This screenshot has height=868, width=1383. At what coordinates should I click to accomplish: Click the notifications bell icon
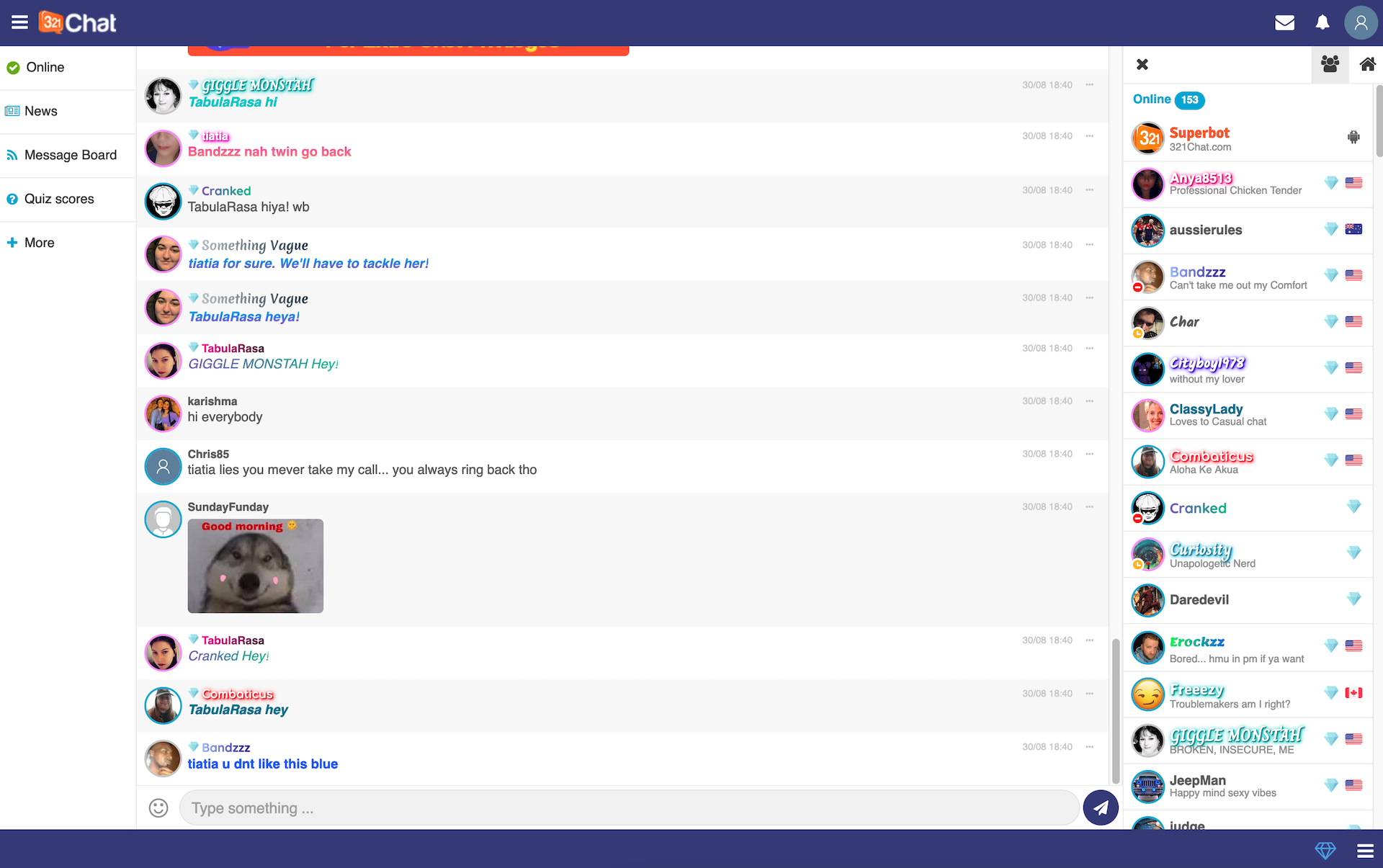coord(1322,22)
